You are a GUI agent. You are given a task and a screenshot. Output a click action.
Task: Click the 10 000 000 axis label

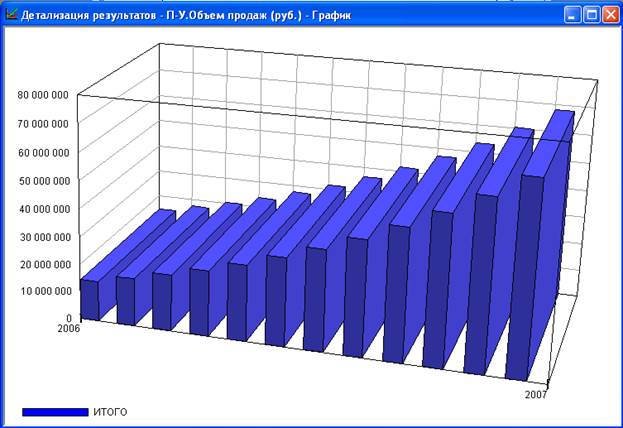pyautogui.click(x=46, y=291)
